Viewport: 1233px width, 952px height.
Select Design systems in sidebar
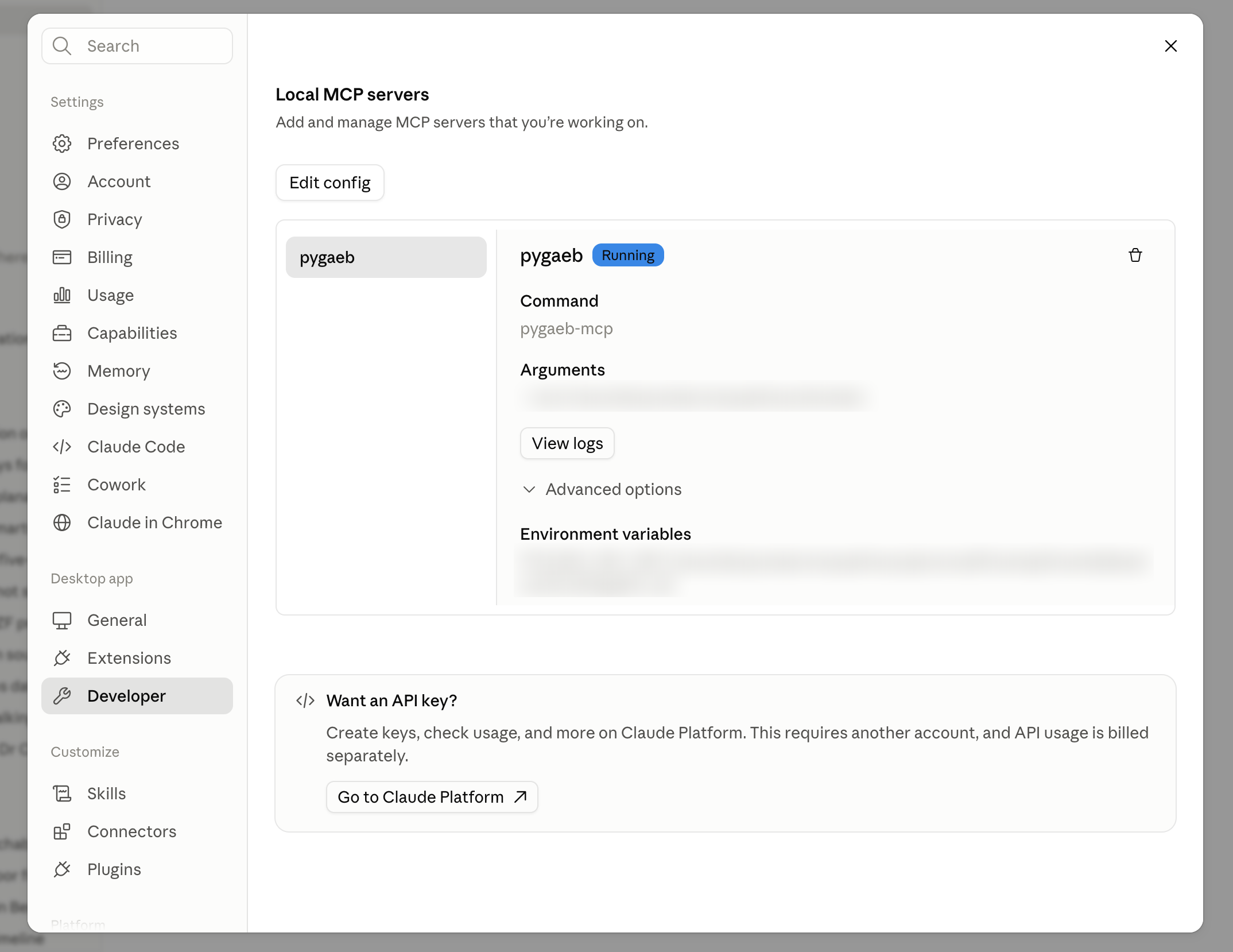click(137, 409)
